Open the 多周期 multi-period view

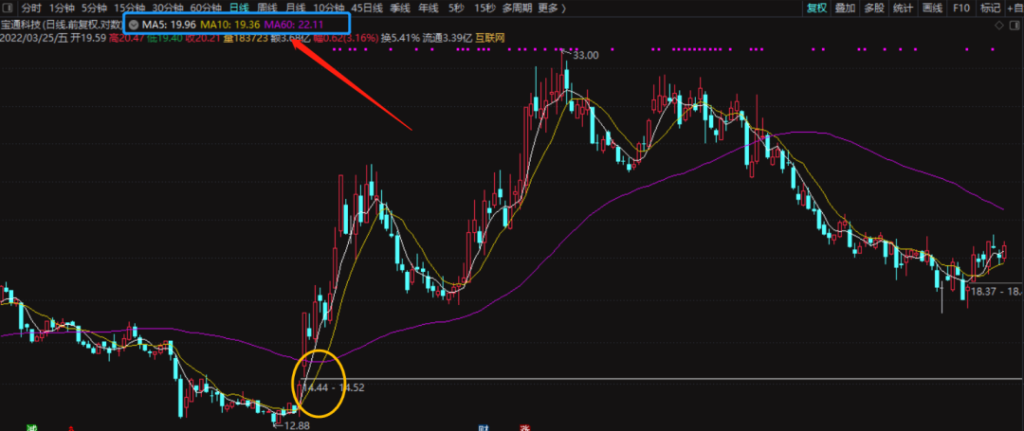pos(516,8)
